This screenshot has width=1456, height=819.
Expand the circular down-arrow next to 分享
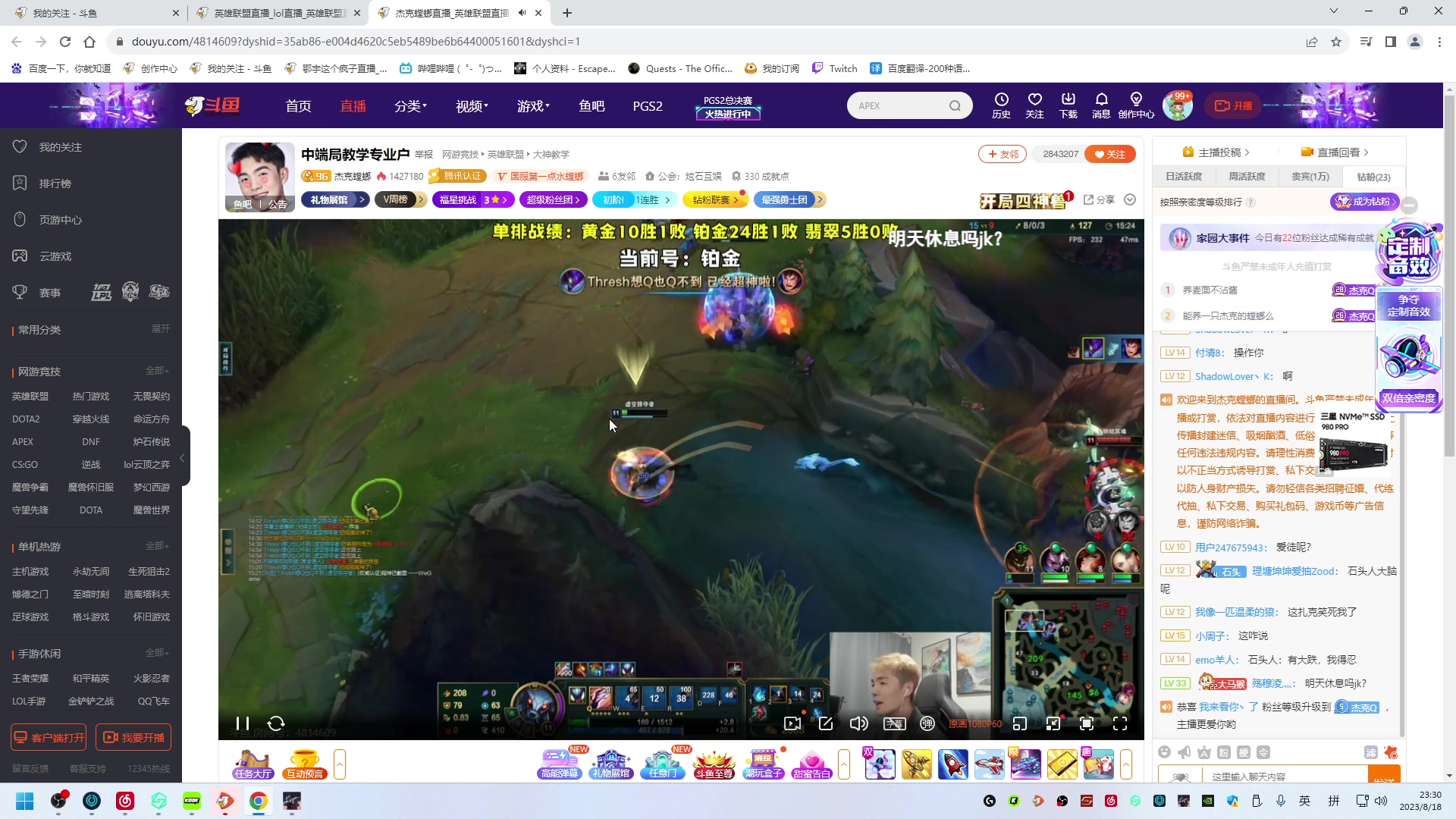tap(1130, 199)
